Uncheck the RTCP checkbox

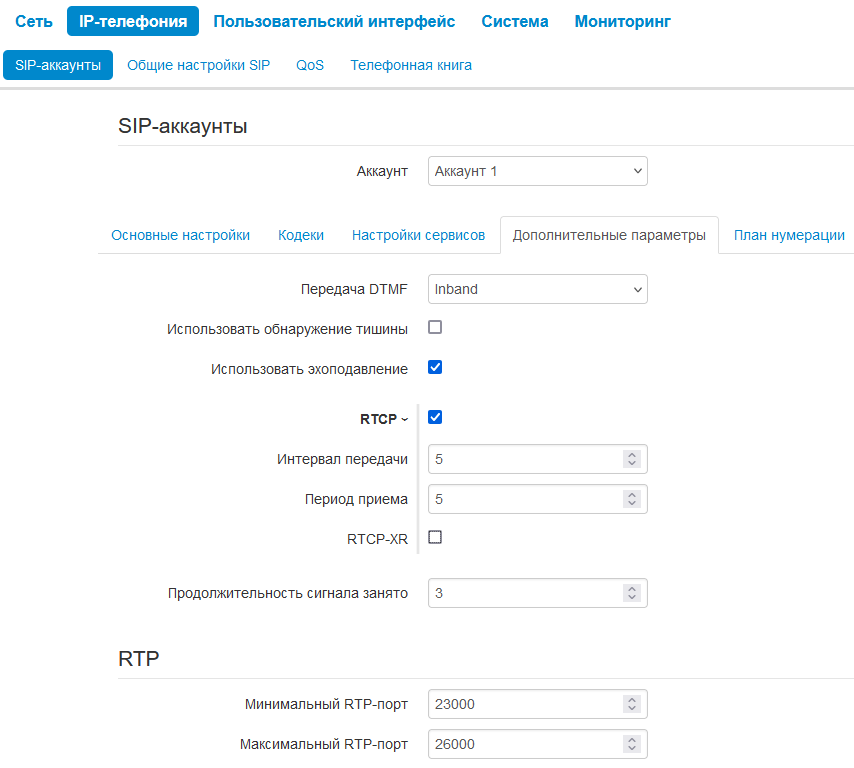click(x=435, y=417)
